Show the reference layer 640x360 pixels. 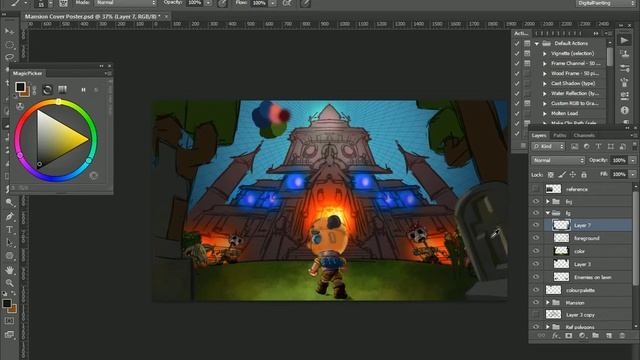[536, 189]
